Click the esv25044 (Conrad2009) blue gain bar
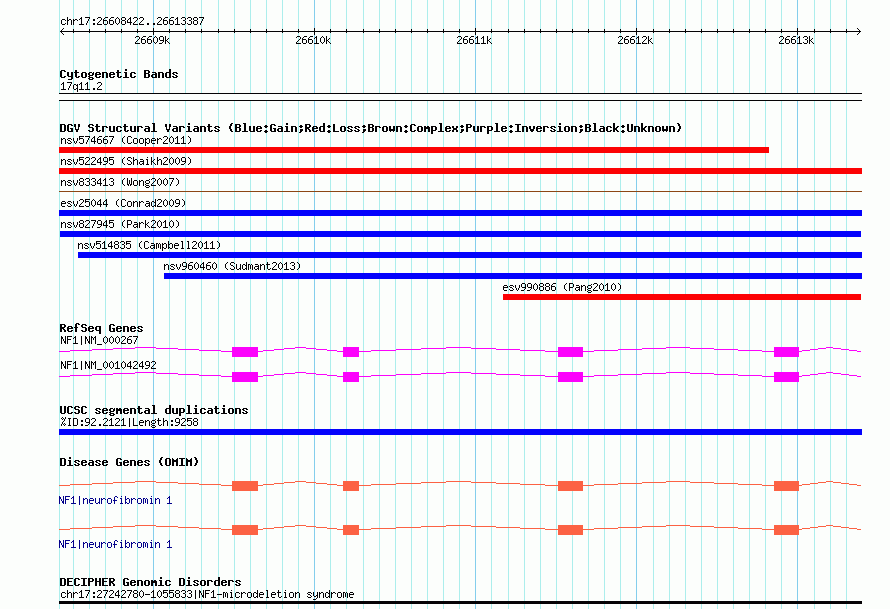This screenshot has width=890, height=609. point(460,213)
